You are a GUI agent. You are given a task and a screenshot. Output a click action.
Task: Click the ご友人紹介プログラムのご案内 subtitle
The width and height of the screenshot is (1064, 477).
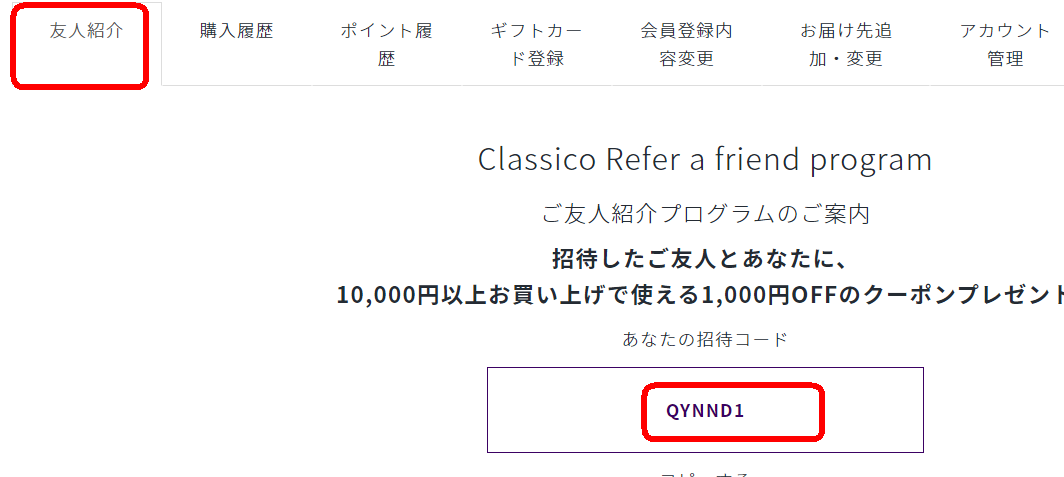705,214
